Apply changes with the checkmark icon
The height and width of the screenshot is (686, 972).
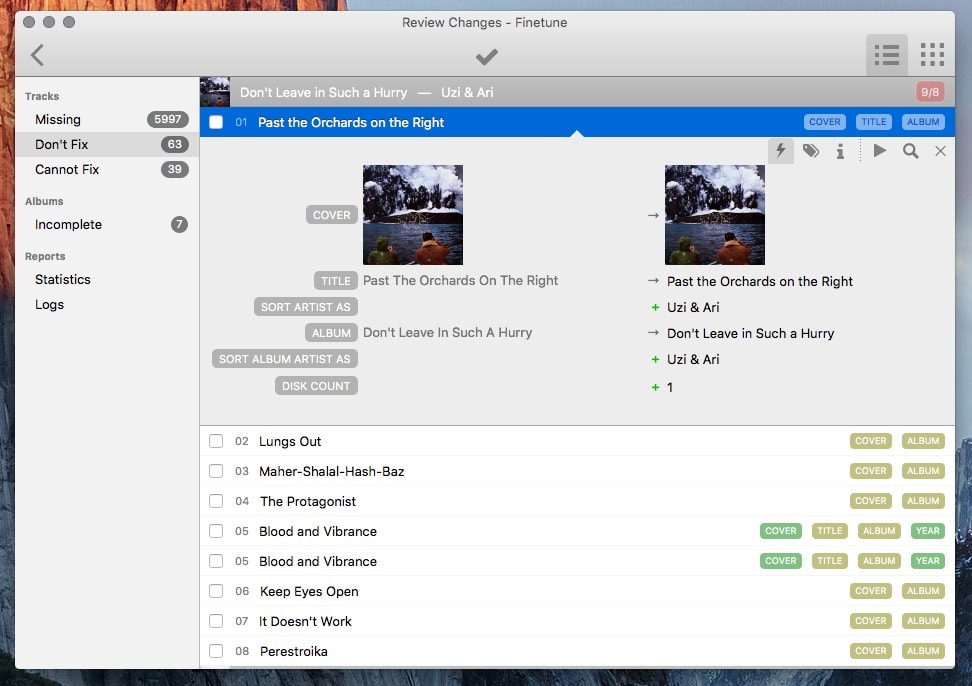(x=487, y=56)
